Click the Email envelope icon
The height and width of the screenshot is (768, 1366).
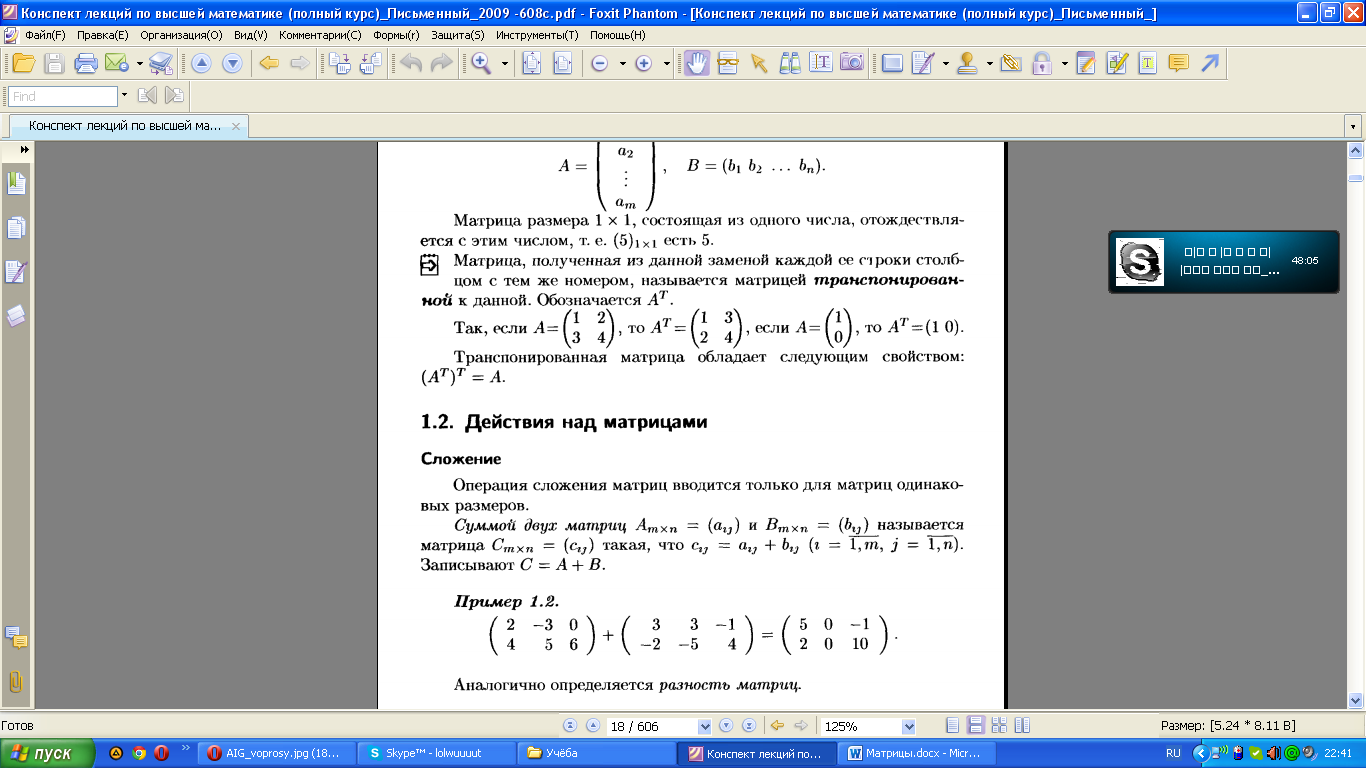coord(116,63)
